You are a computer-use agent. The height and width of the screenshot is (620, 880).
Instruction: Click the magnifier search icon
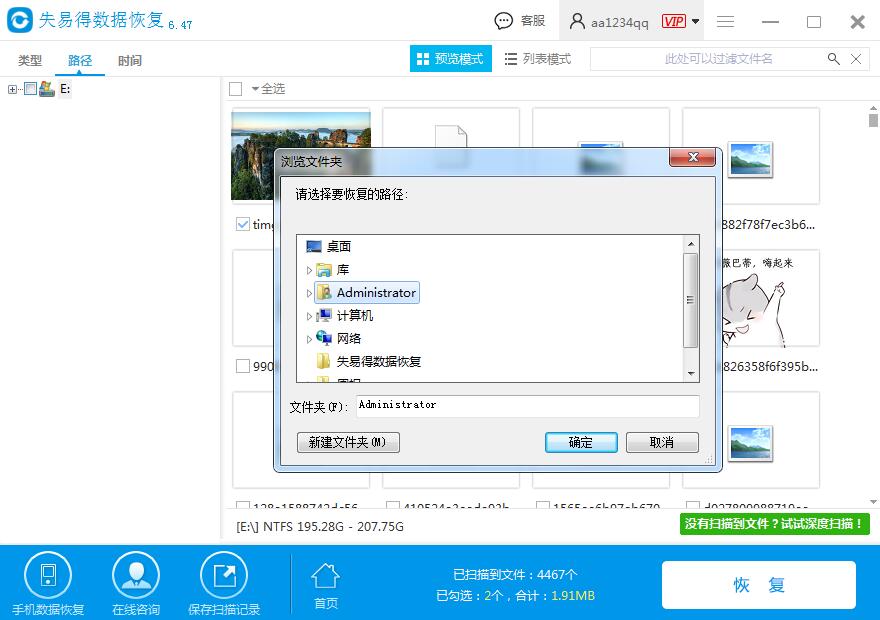[x=833, y=59]
